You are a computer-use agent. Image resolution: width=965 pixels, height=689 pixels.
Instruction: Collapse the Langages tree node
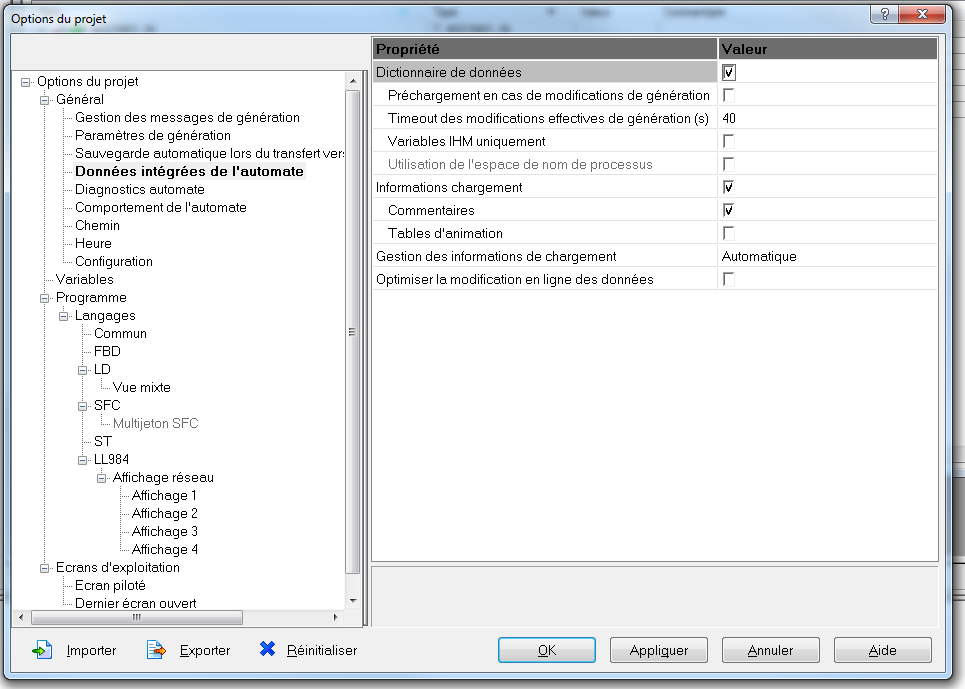point(63,316)
